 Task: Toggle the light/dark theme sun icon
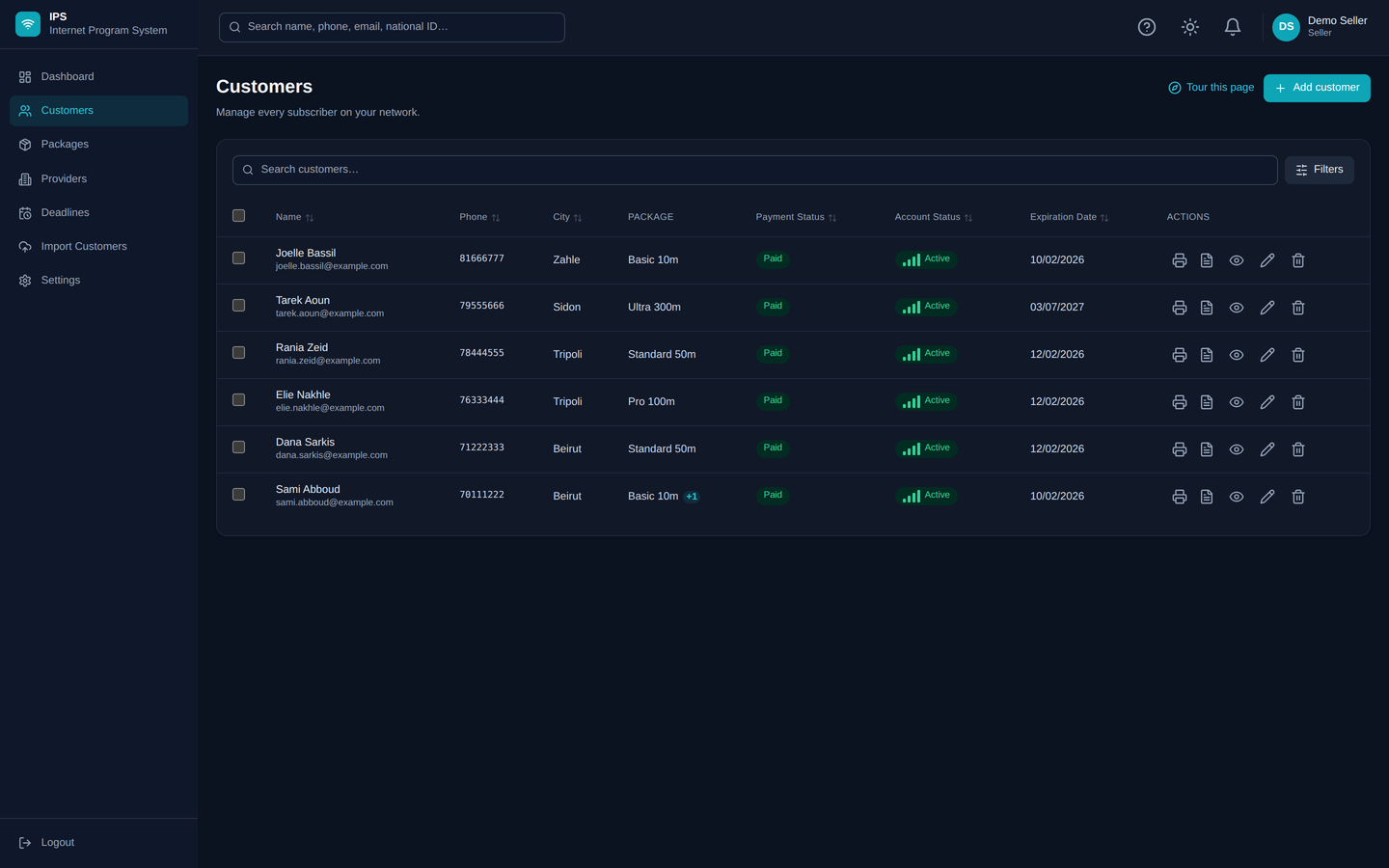(x=1190, y=27)
